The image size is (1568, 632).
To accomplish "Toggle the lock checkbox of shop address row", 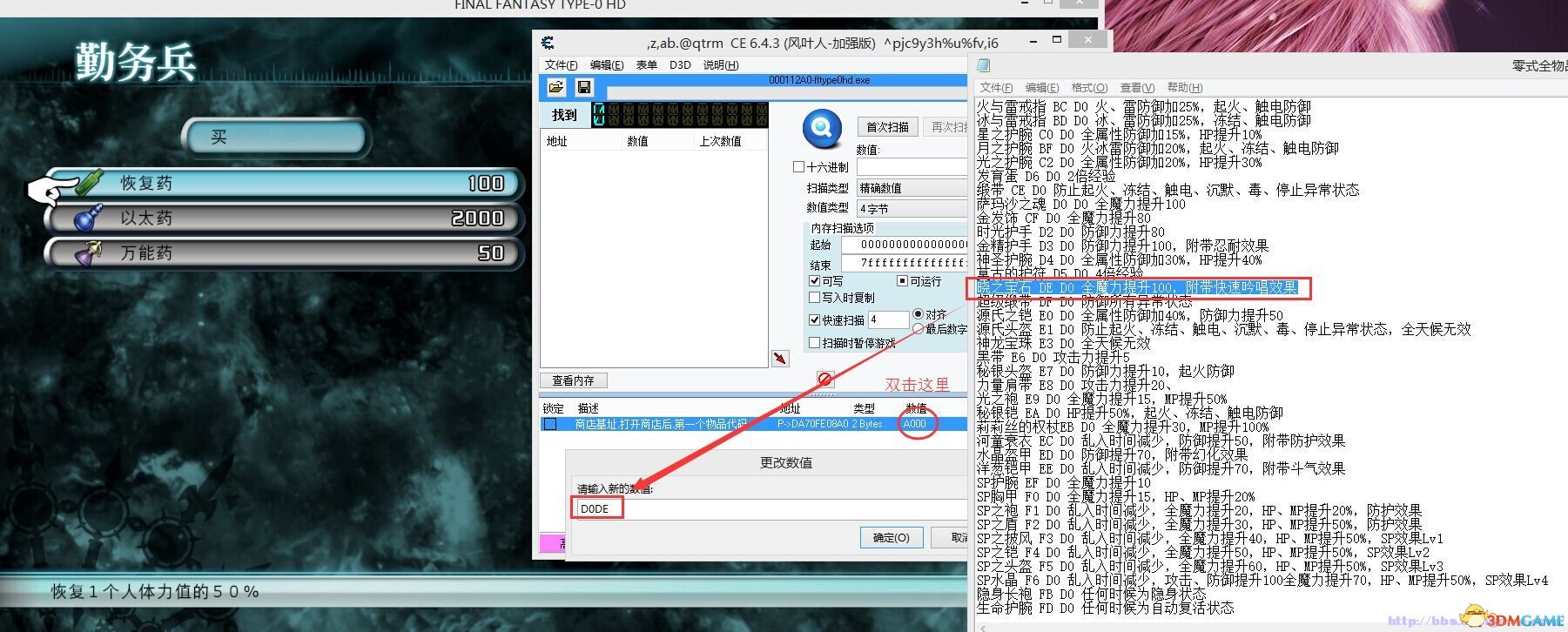I will point(550,424).
